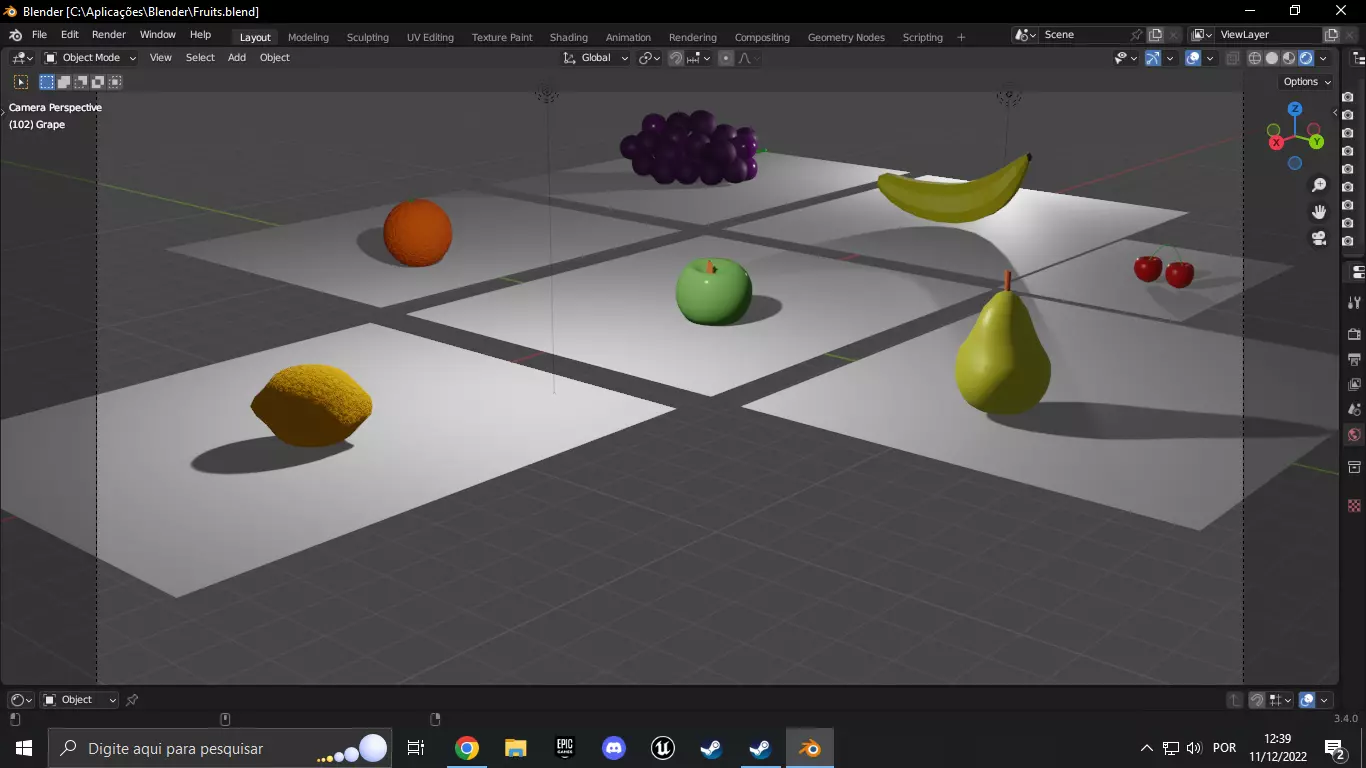Toggle the show overlays button
The height and width of the screenshot is (768, 1366).
pyautogui.click(x=1193, y=58)
